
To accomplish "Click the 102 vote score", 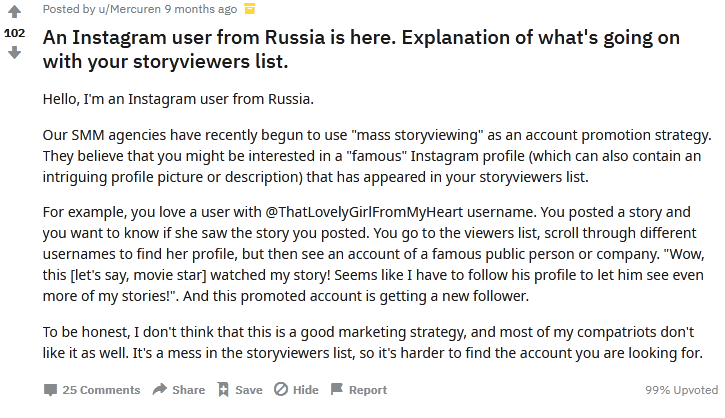I will pyautogui.click(x=14, y=33).
